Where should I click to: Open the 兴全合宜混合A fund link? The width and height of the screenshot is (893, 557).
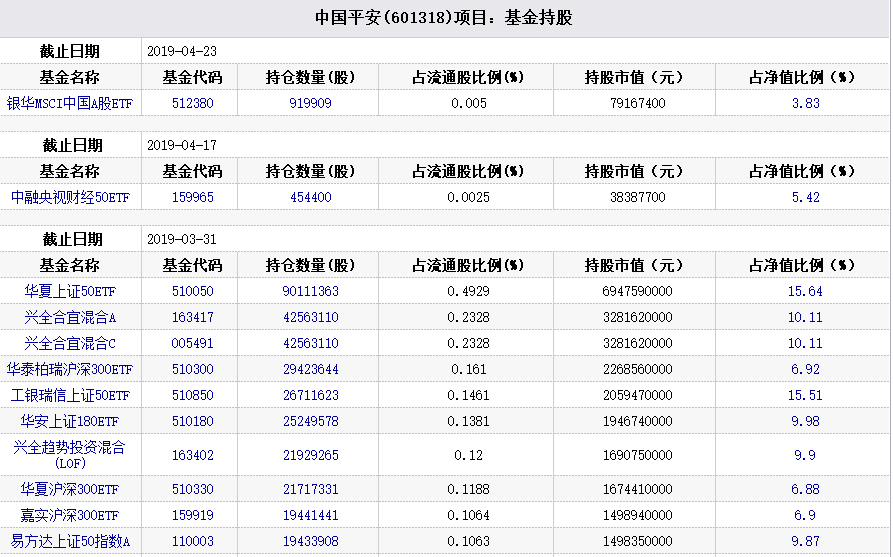(70, 318)
